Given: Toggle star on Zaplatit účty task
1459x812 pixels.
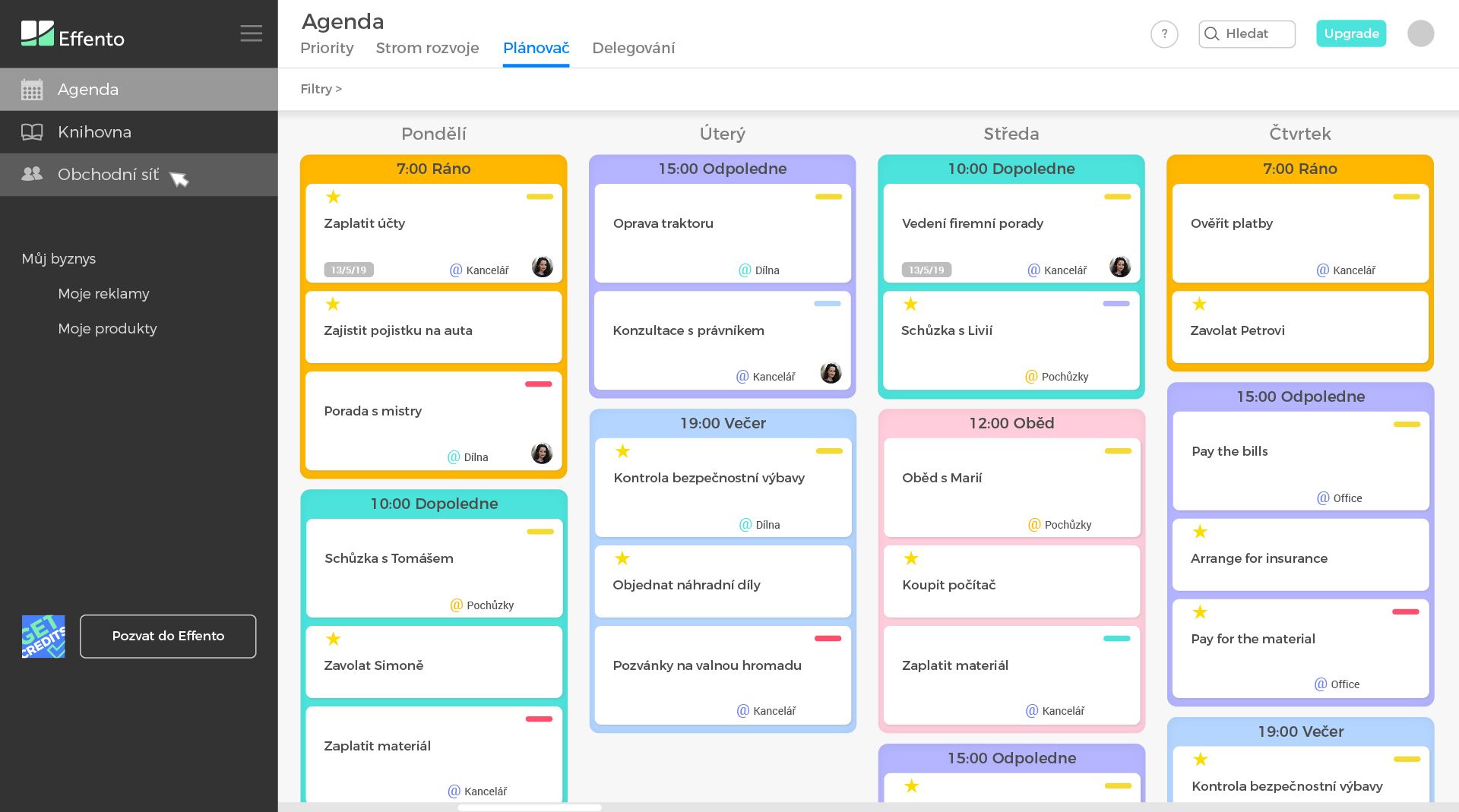Looking at the screenshot, I should (x=333, y=197).
